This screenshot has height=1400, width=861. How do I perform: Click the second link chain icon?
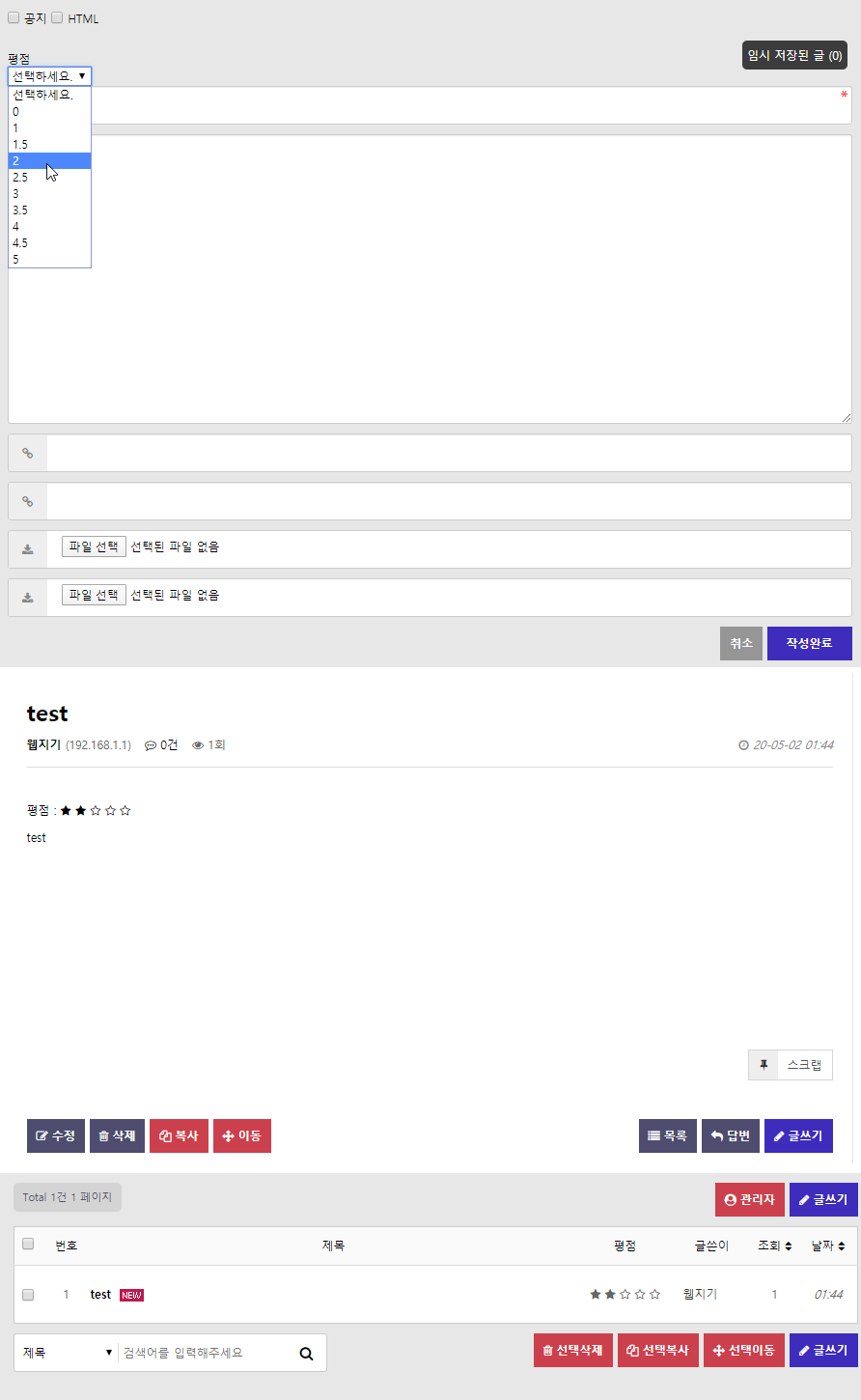(28, 501)
